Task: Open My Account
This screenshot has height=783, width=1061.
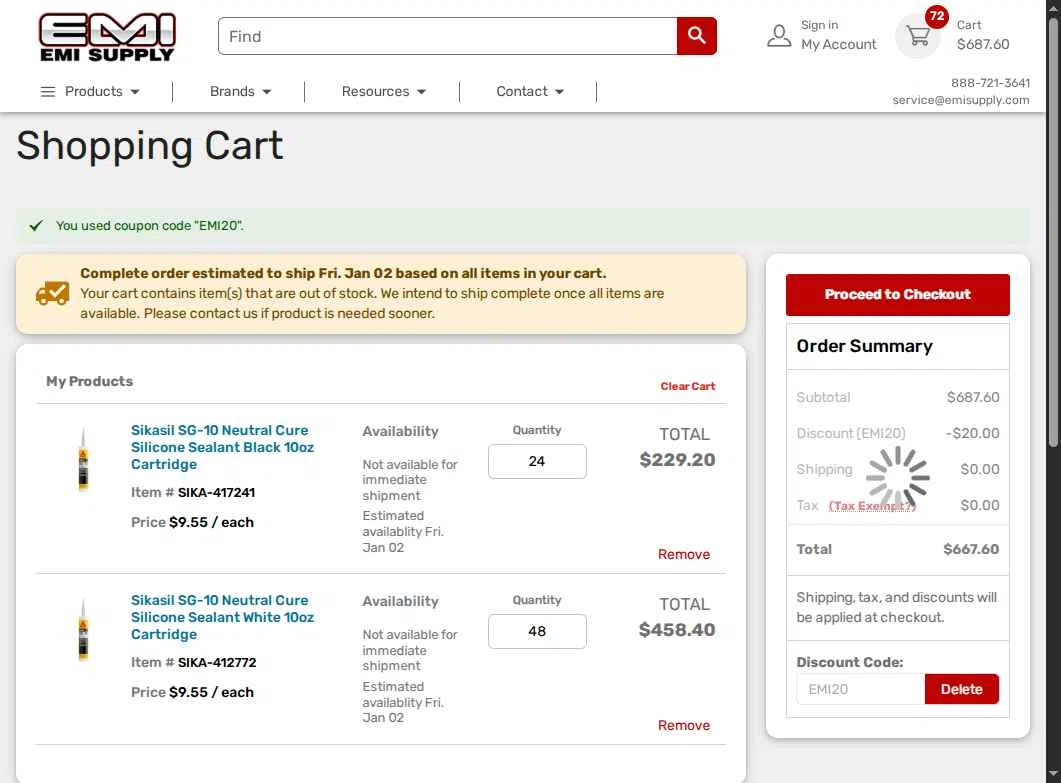Action: [838, 44]
